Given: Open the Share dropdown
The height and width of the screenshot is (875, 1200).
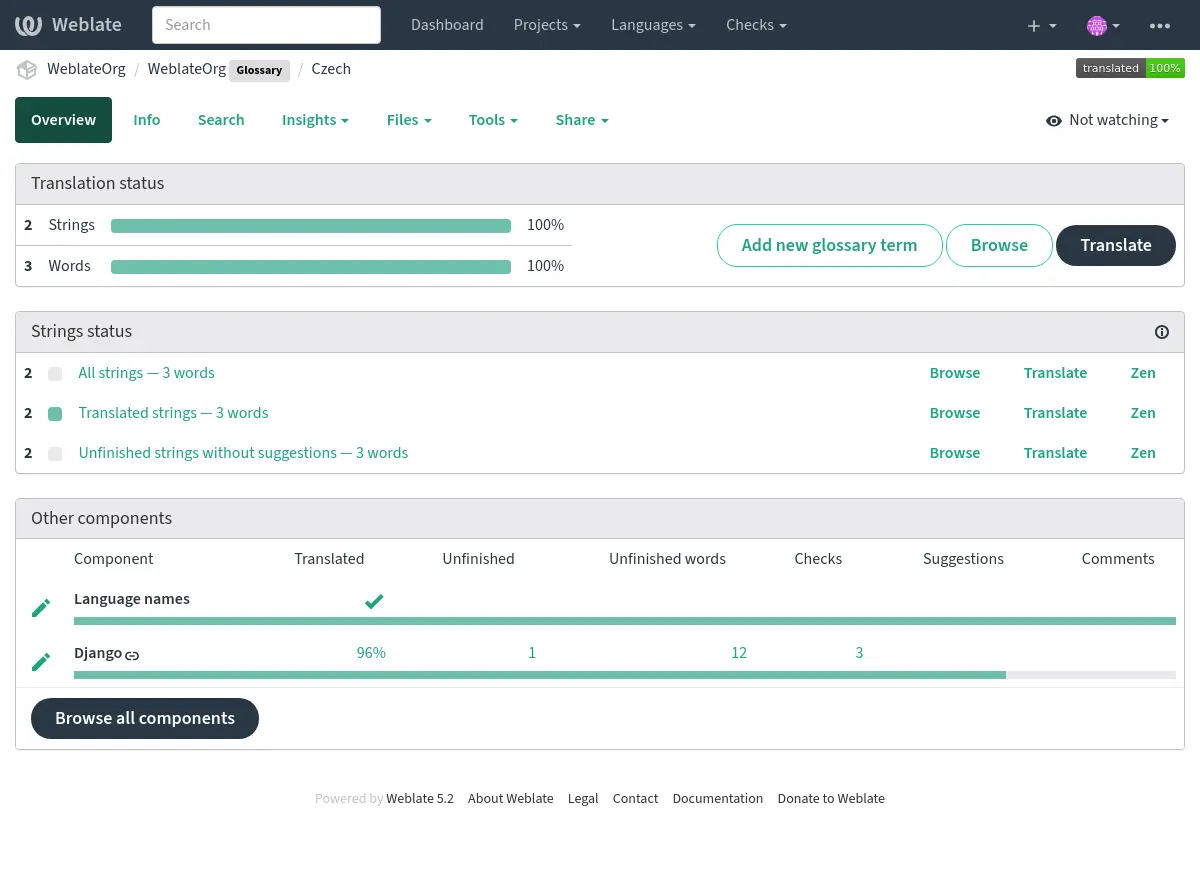Looking at the screenshot, I should (x=582, y=120).
